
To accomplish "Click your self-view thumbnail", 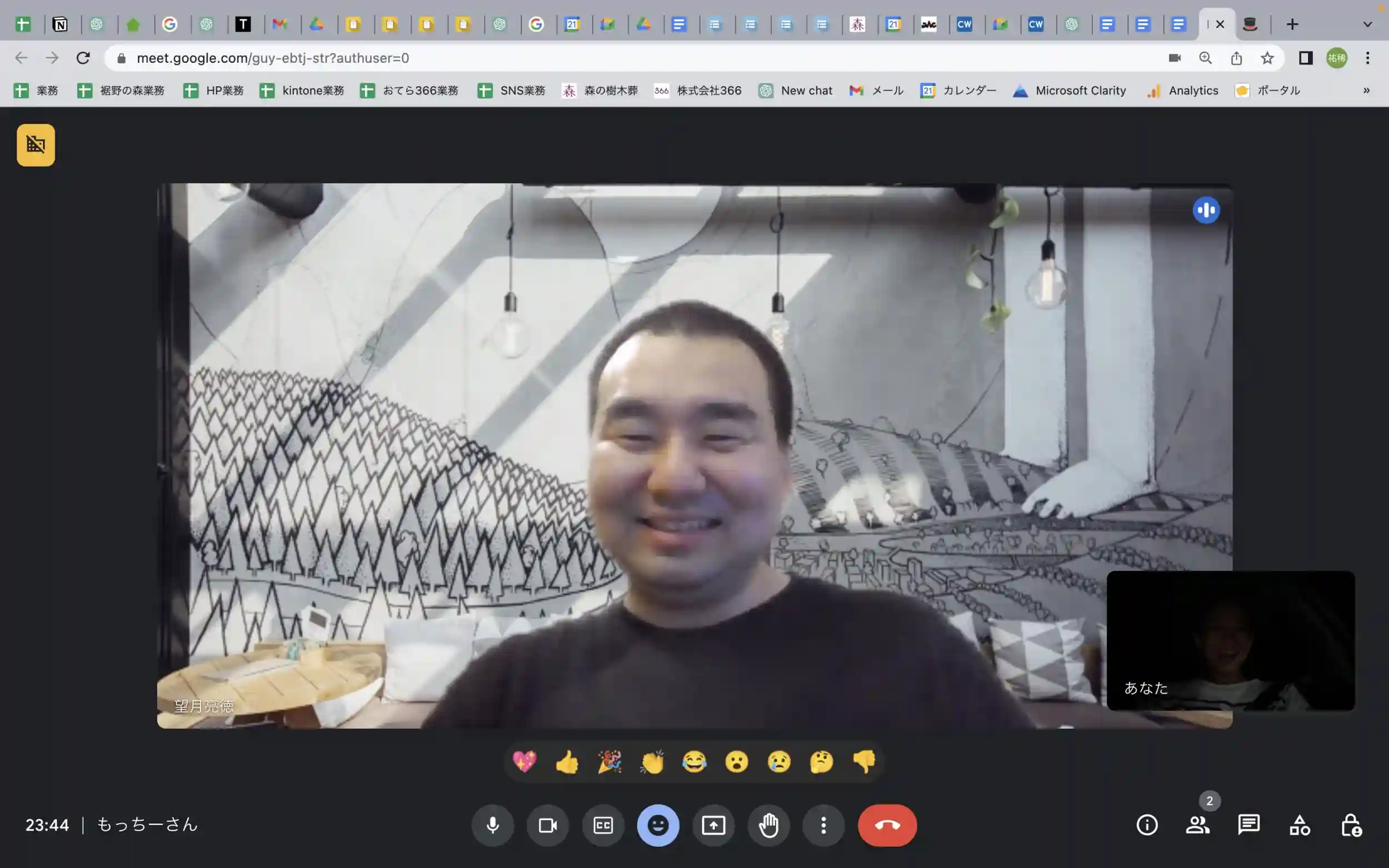I will pos(1230,640).
